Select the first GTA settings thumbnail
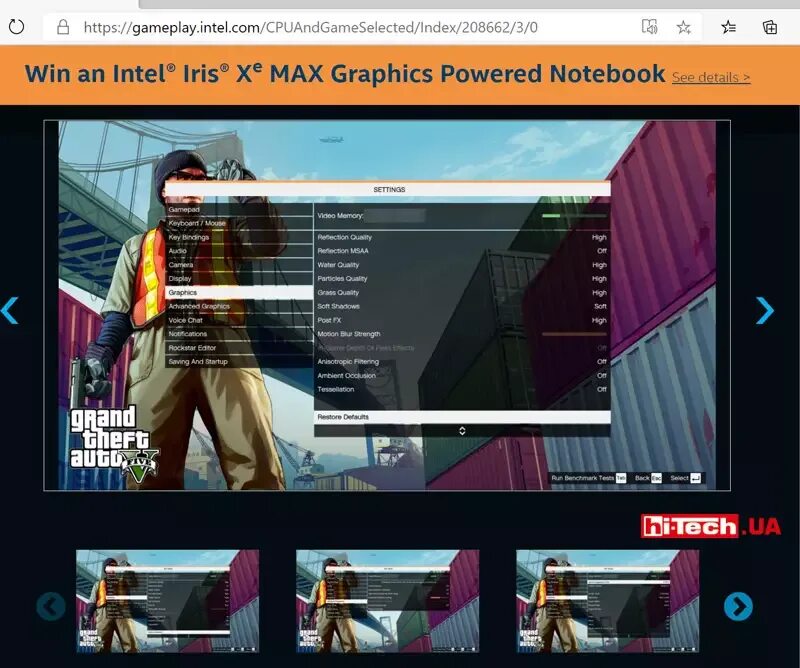Screen dimensions: 800x668 click(x=167, y=601)
